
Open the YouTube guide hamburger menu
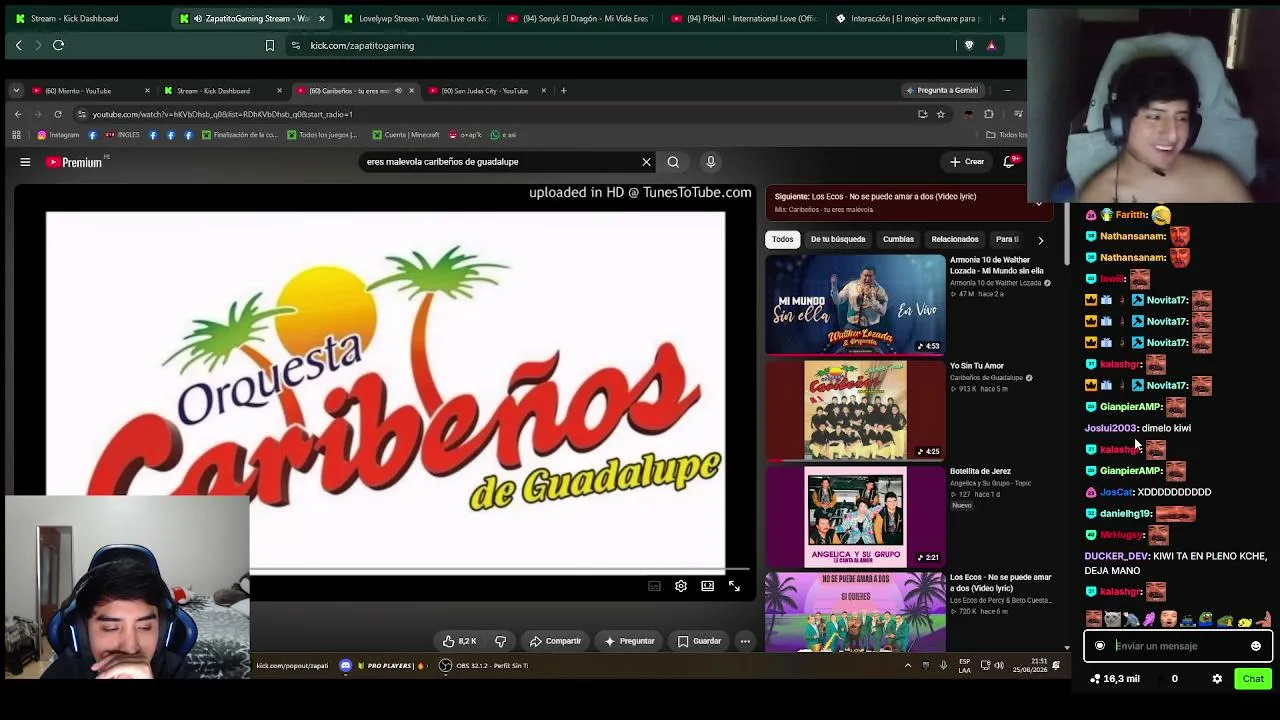(25, 162)
